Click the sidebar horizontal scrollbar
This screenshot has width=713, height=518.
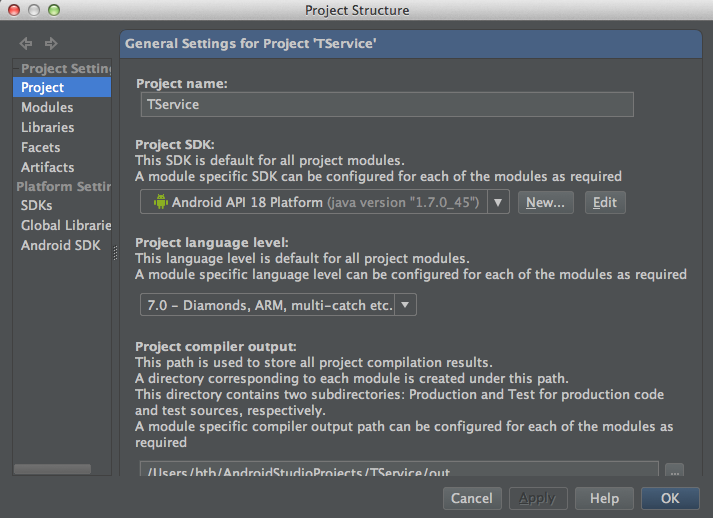coord(52,469)
